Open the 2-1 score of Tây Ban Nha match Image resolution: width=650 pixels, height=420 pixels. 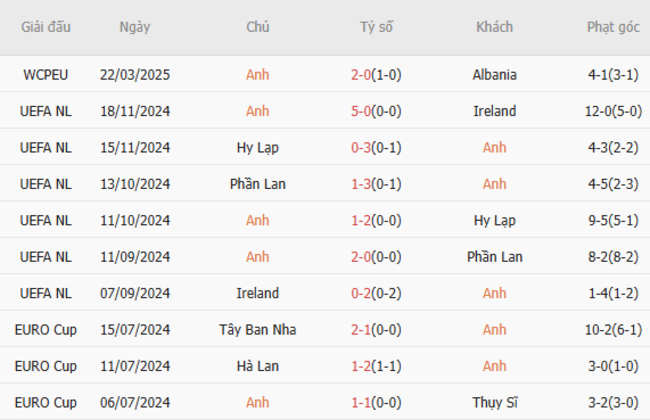coord(377,330)
